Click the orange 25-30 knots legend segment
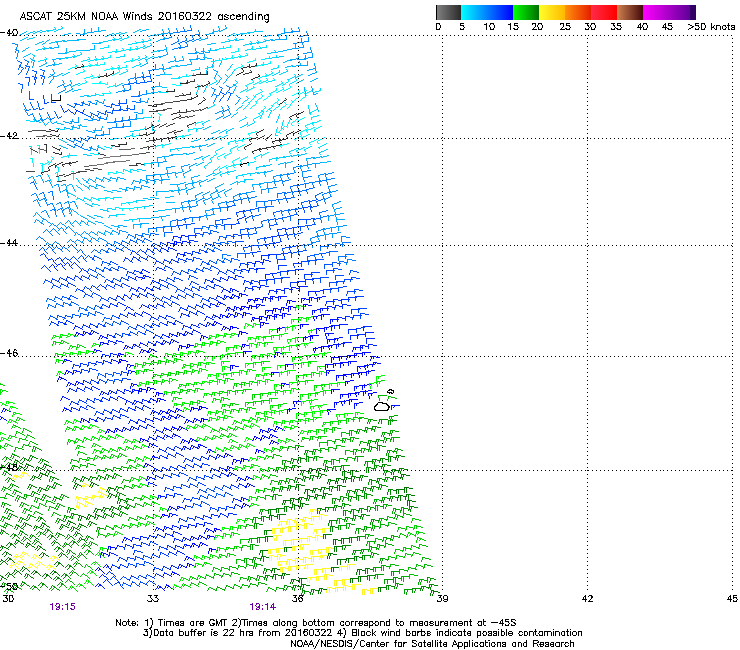Screen dimensions: 740x650 (x=578, y=12)
